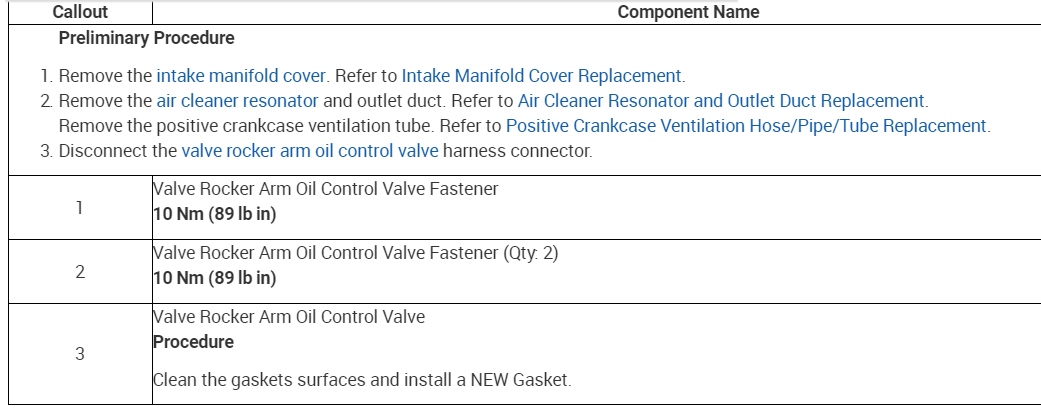Click callout number 3 cell
Viewport: 1041px width, 420px height.
(x=78, y=354)
